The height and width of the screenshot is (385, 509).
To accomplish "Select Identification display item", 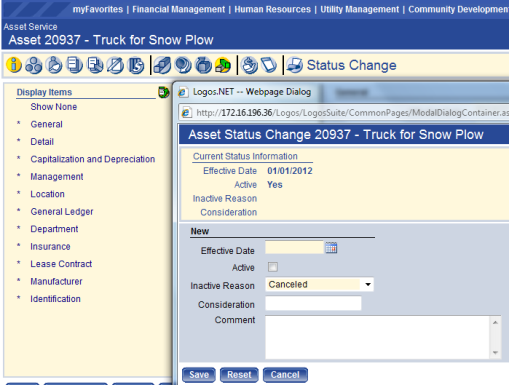I will pos(55,299).
